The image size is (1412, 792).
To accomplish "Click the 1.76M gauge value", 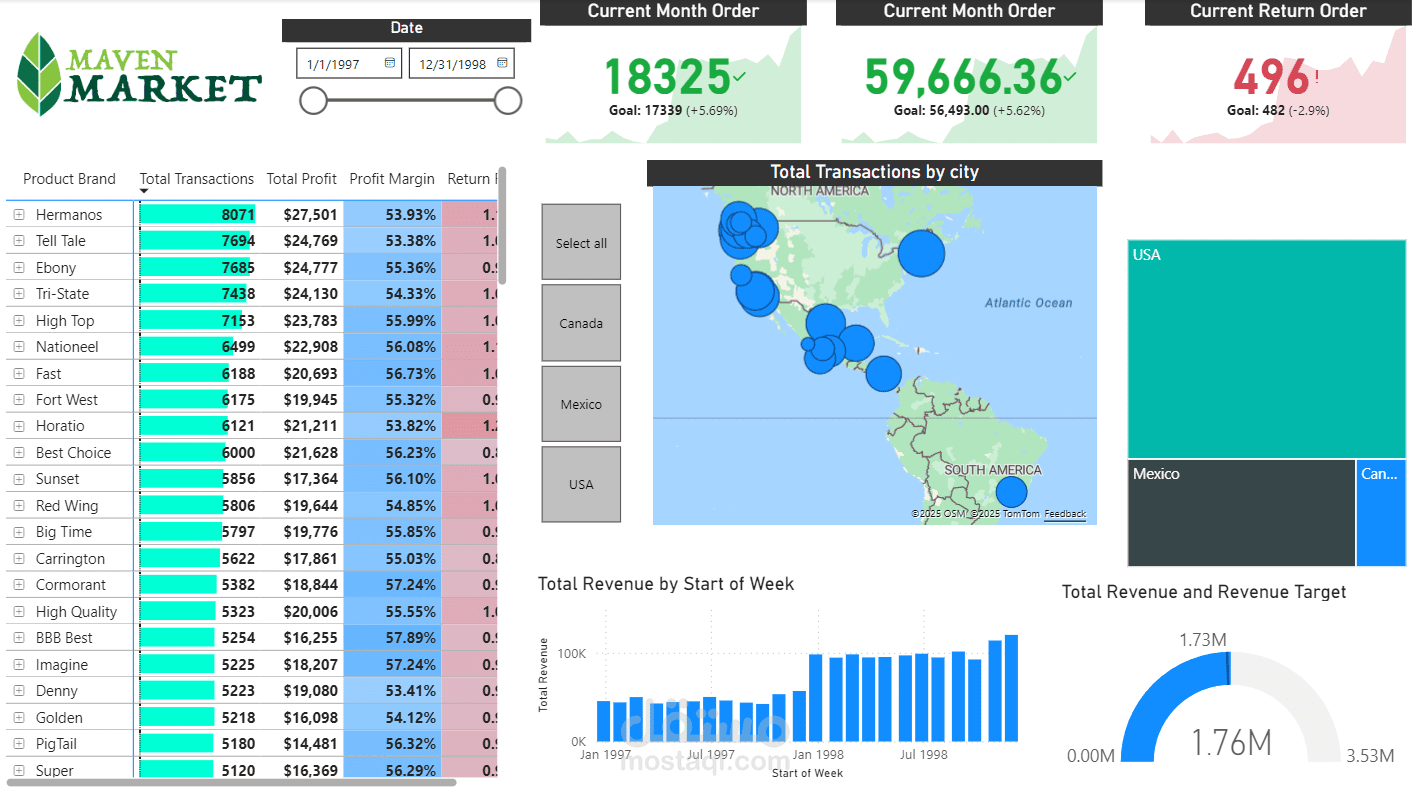I will (1231, 743).
